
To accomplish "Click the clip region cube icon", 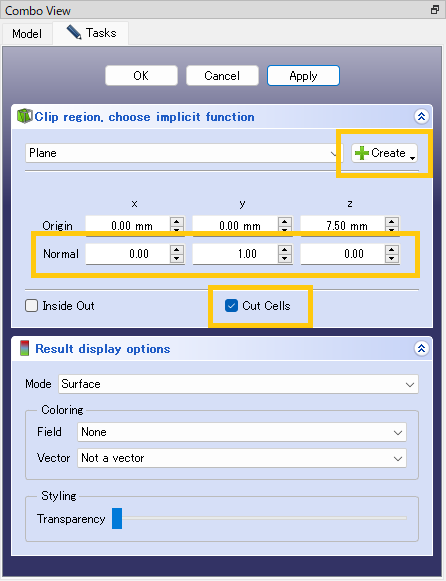I will (24, 116).
